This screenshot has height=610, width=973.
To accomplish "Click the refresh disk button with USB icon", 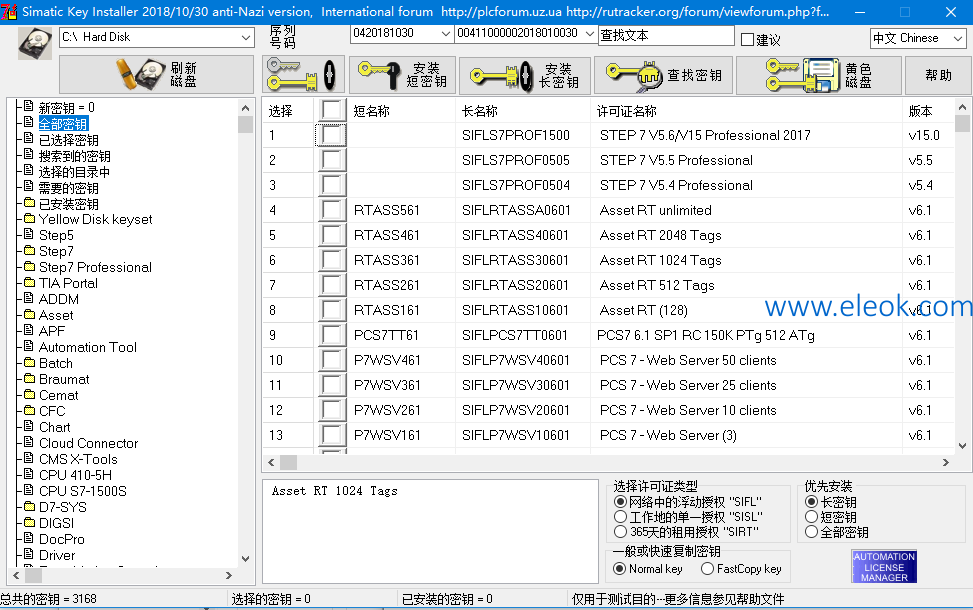I will click(x=156, y=74).
